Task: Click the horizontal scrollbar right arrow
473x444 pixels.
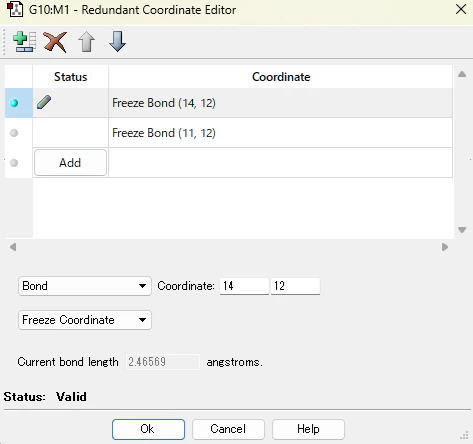Action: click(445, 247)
